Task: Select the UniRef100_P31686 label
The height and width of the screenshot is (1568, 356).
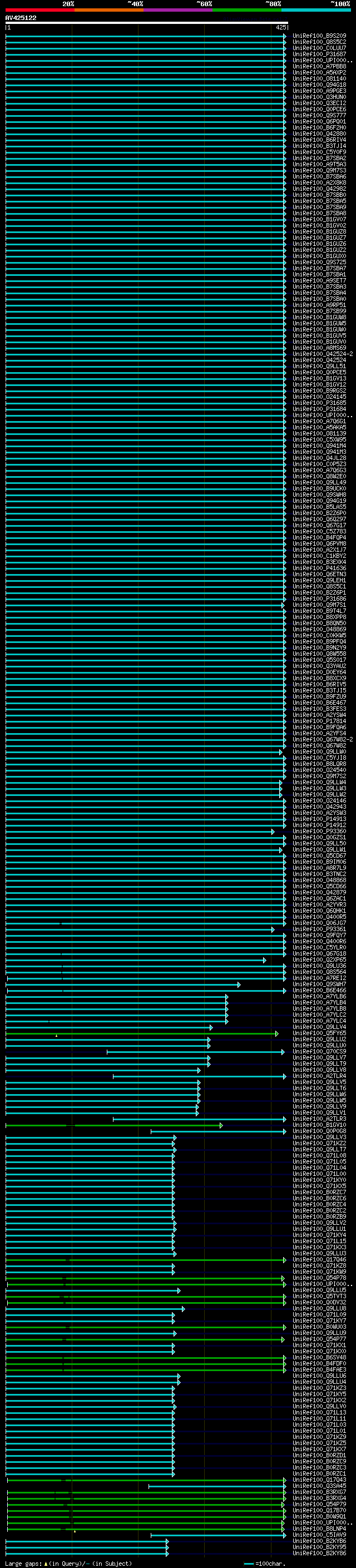Action: (x=319, y=599)
